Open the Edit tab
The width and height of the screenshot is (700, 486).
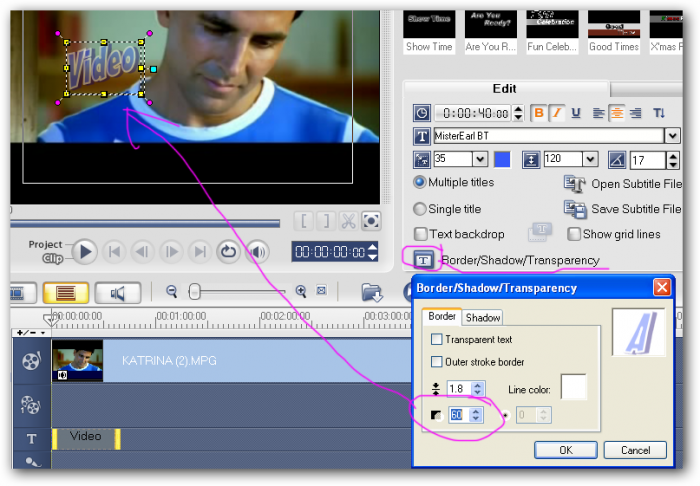(505, 88)
